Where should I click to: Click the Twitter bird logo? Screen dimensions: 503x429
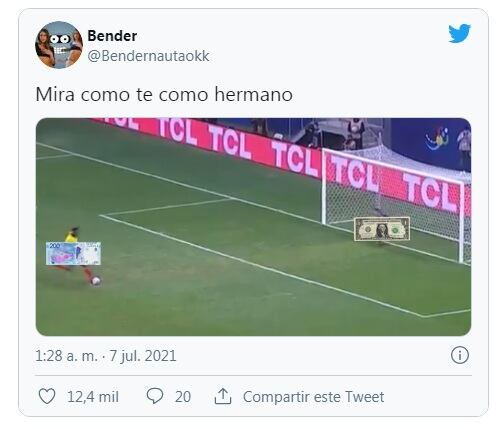point(459,34)
